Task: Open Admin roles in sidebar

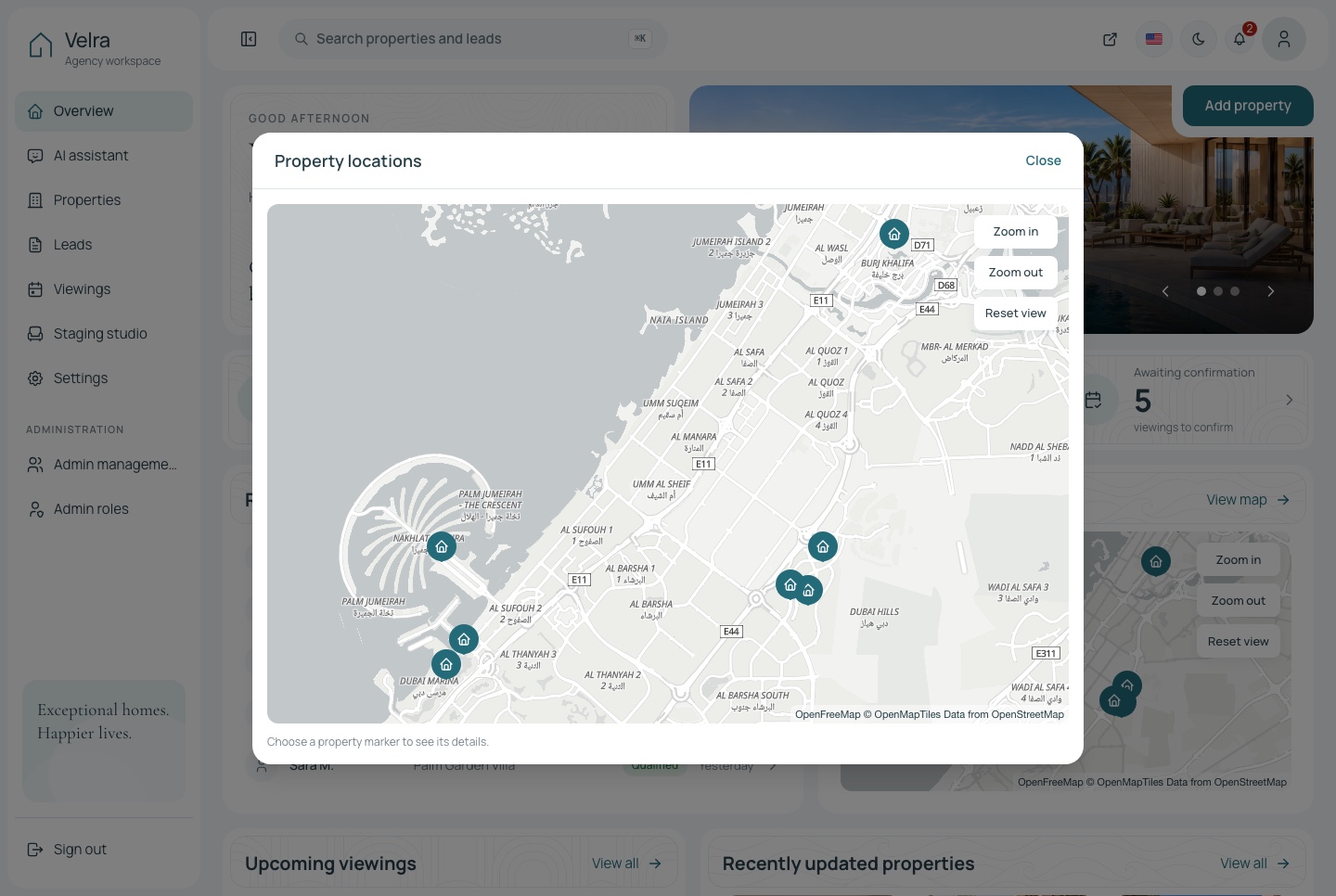Action: [104, 509]
